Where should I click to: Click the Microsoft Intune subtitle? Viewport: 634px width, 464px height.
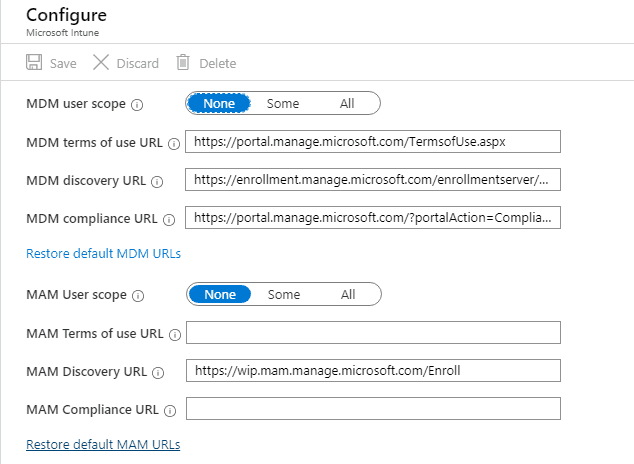(62, 33)
